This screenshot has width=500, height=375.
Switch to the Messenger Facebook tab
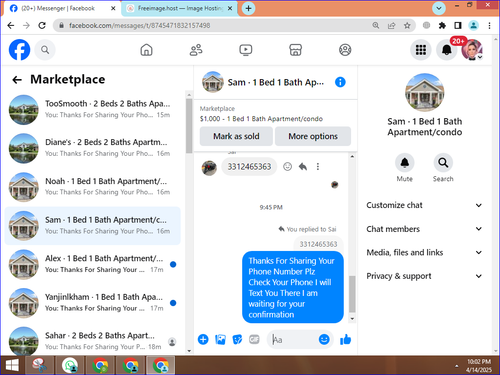[x=62, y=8]
